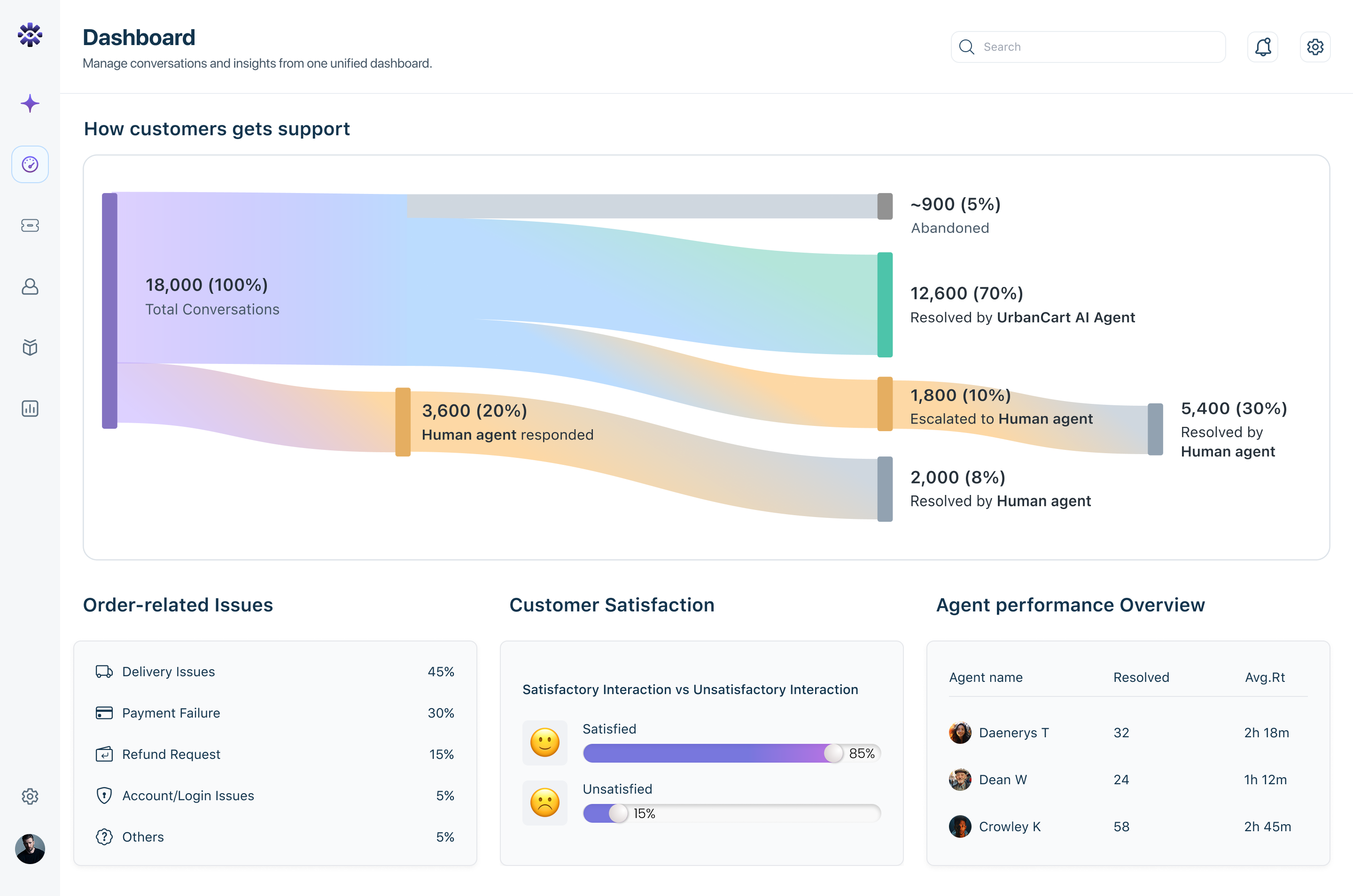Open the analytics bar chart icon in the sidebar
The height and width of the screenshot is (896, 1353).
pyautogui.click(x=30, y=409)
